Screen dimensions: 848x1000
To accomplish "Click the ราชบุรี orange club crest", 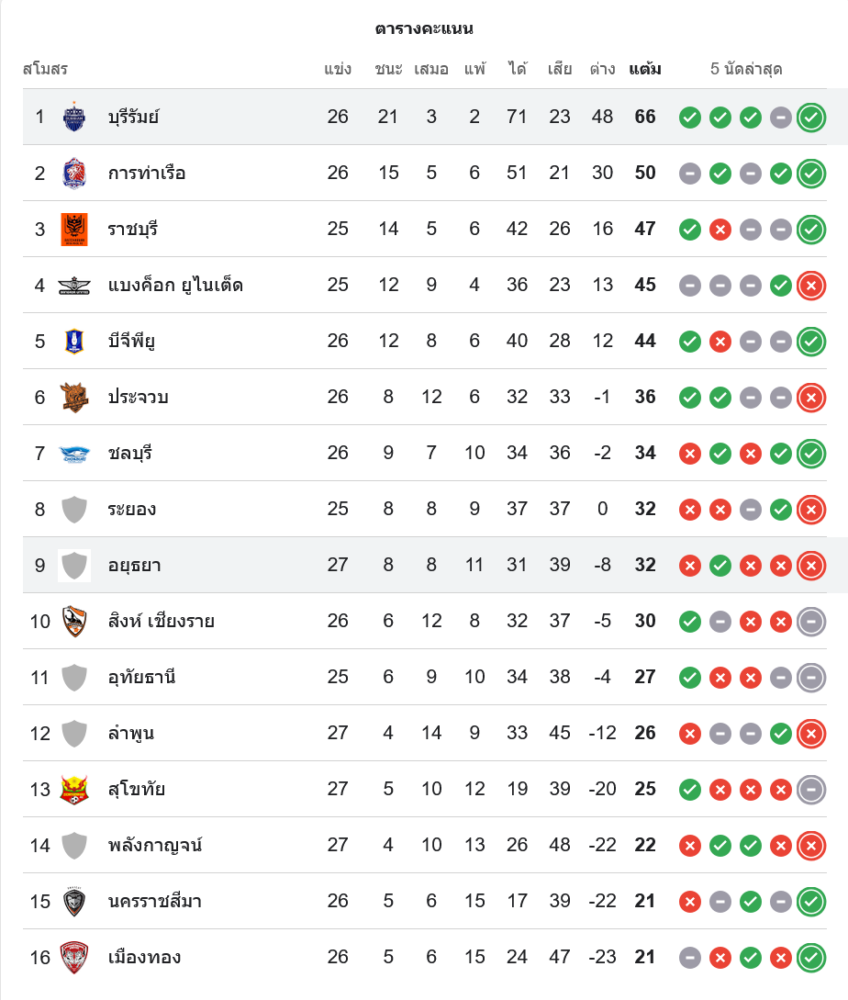I will pyautogui.click(x=74, y=229).
